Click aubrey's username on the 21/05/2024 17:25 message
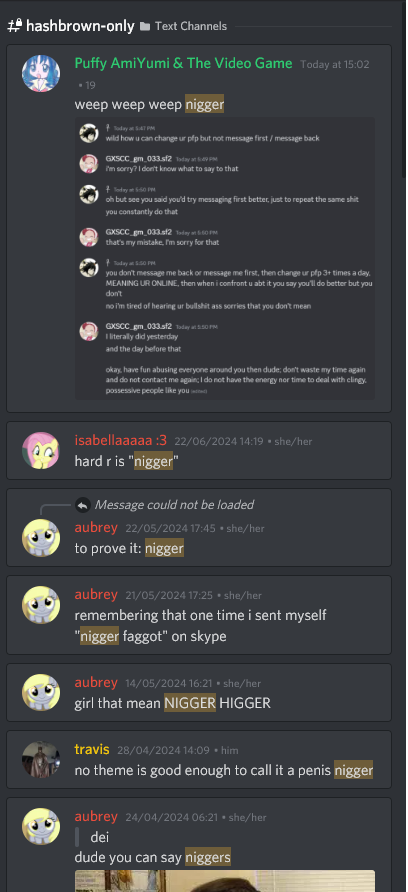Screen dimensions: 408x892 (x=96, y=595)
